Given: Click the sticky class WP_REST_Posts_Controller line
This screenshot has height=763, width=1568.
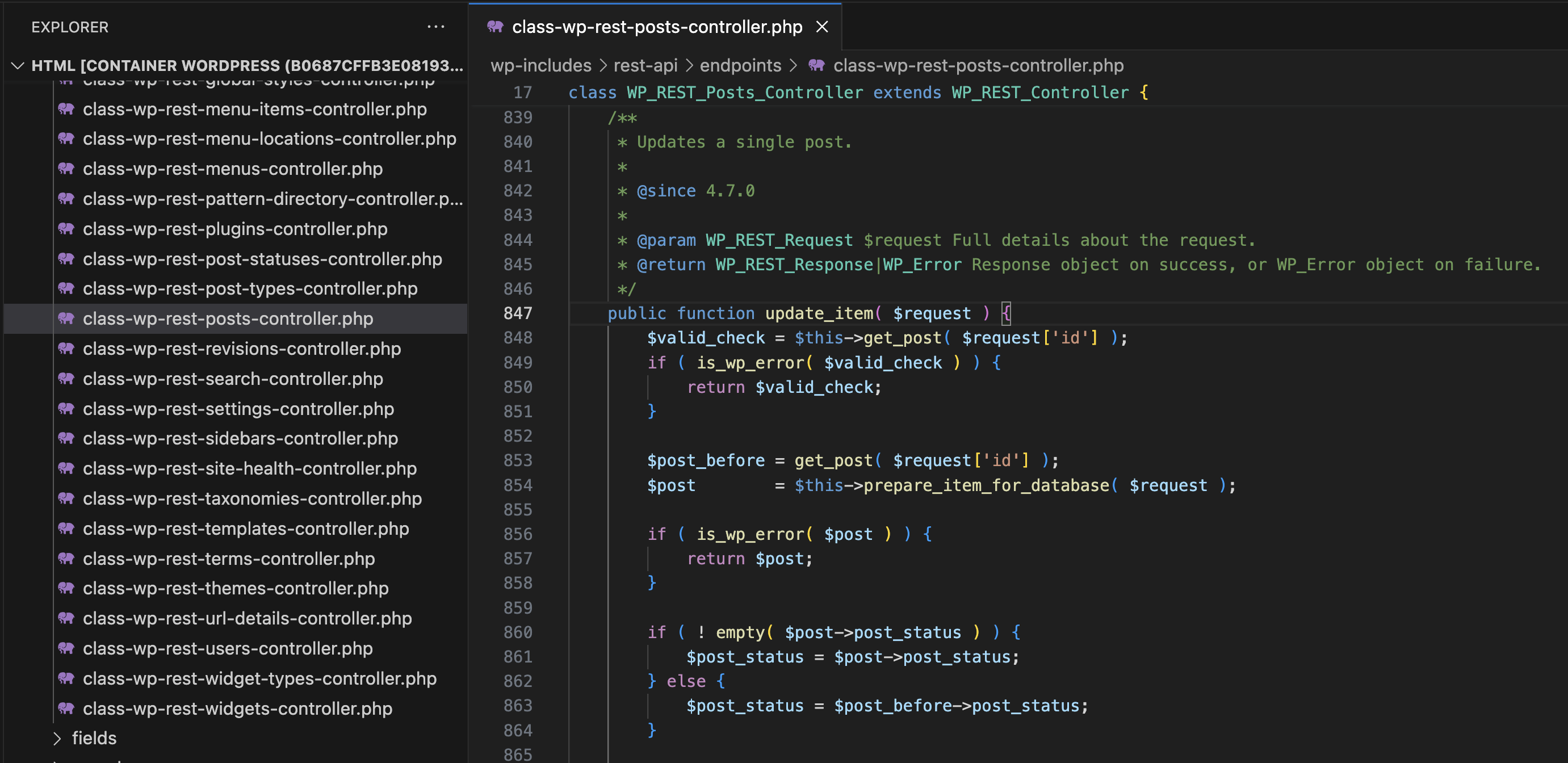Looking at the screenshot, I should point(858,93).
